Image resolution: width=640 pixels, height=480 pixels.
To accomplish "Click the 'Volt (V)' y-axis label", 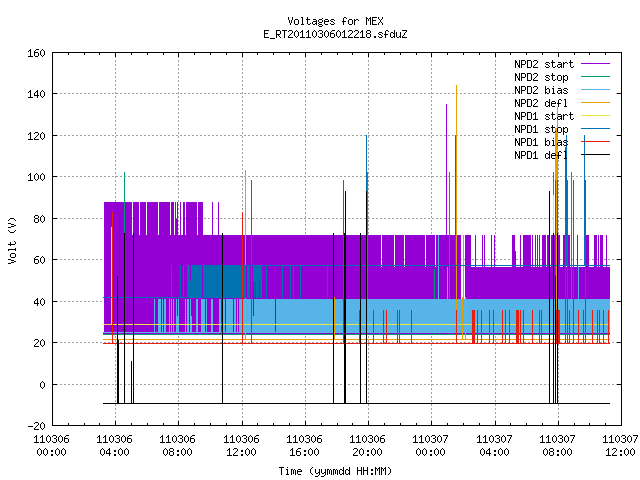I will tap(12, 240).
